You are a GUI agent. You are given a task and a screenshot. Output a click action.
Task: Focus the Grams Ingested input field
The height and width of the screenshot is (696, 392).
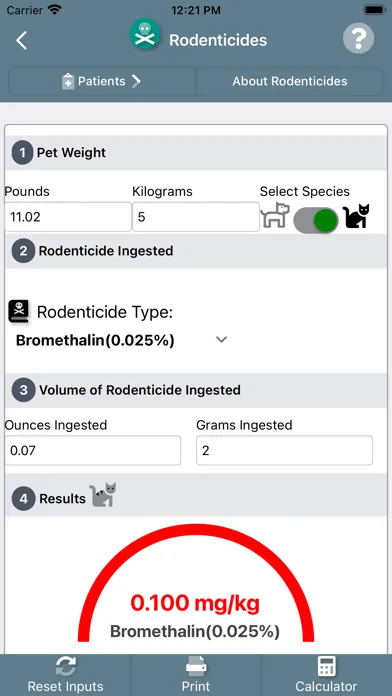[284, 451]
